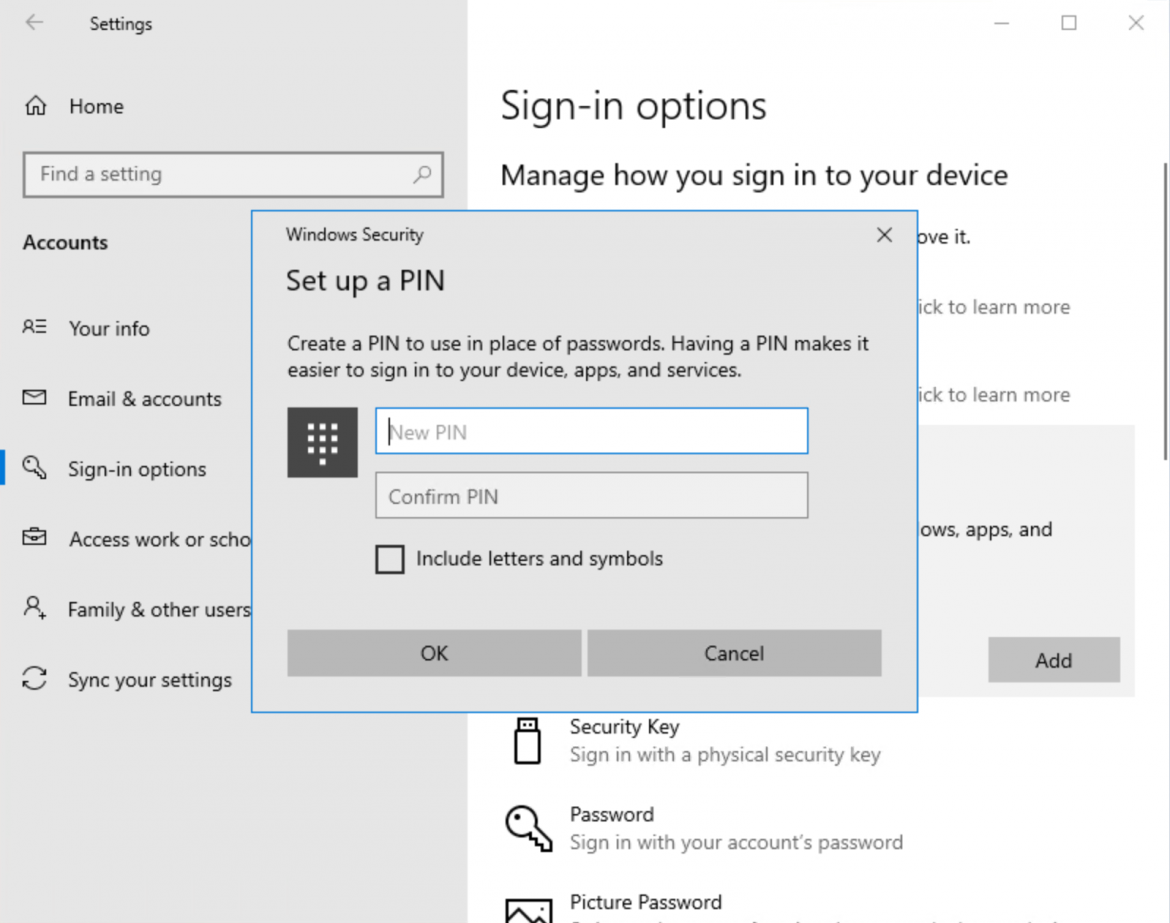
Task: Click the Home icon in the sidebar
Action: coord(33,106)
